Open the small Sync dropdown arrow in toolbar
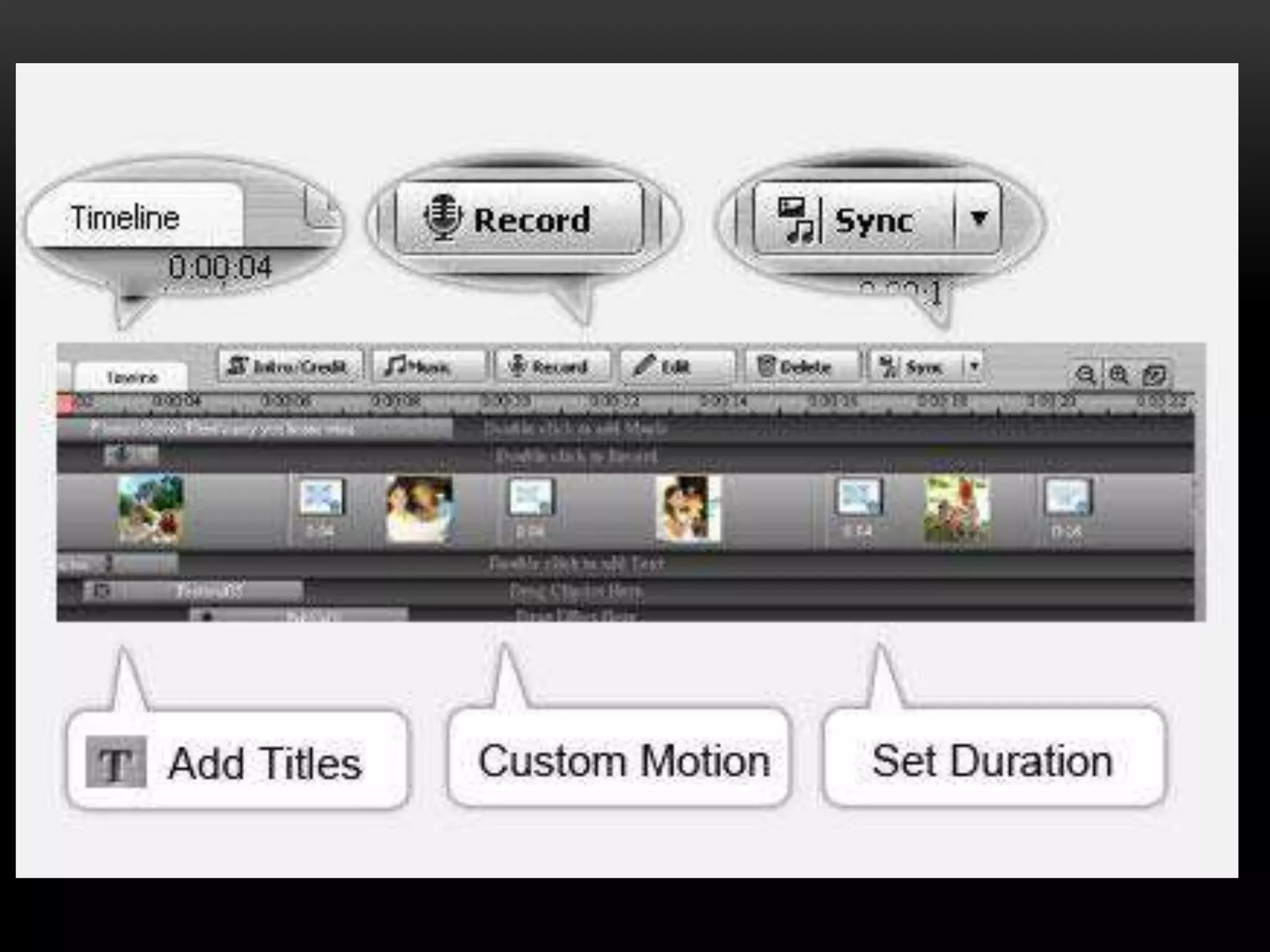The image size is (1270, 952). 974,366
